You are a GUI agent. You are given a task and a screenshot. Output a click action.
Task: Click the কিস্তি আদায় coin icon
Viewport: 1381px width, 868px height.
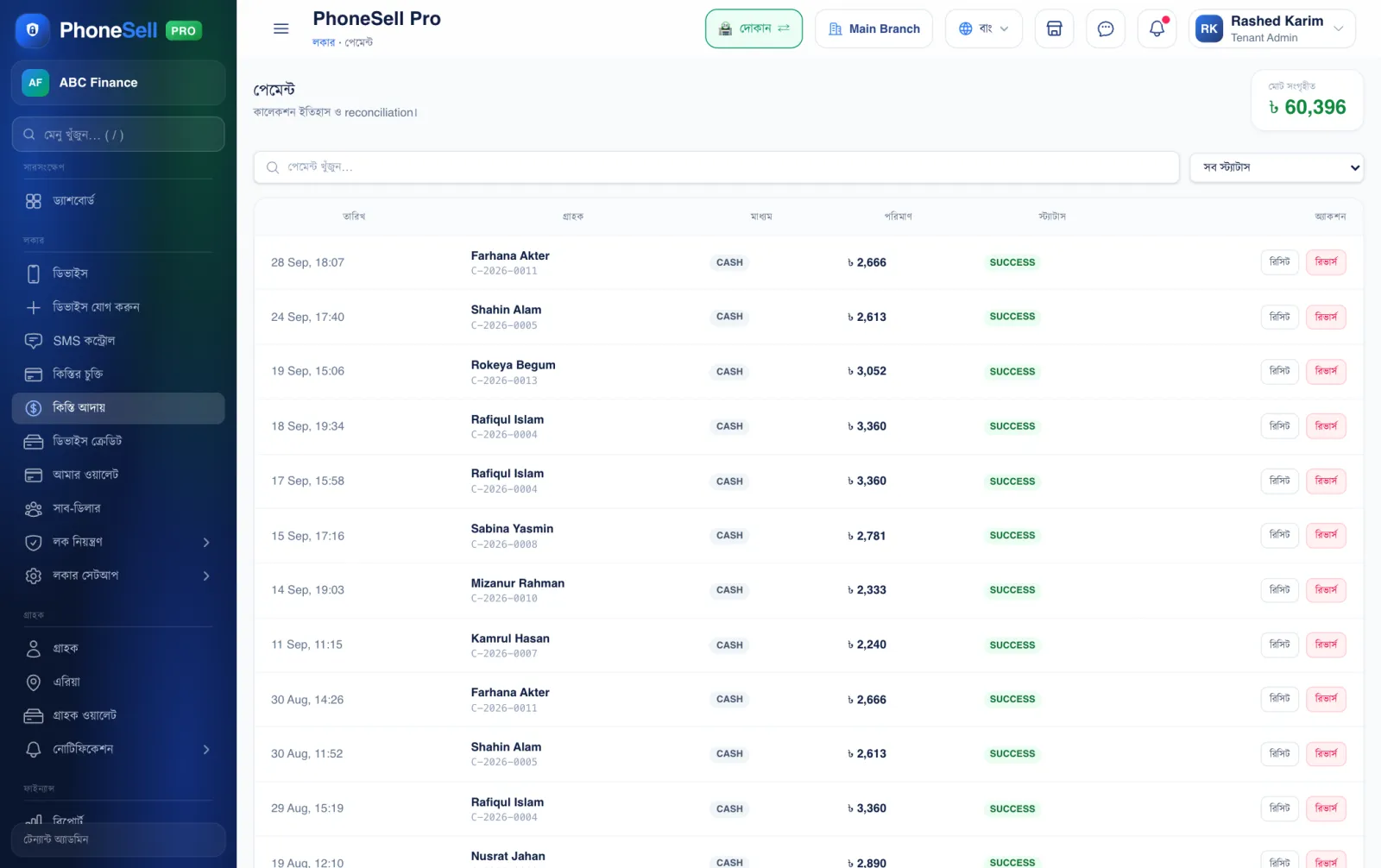coord(33,408)
